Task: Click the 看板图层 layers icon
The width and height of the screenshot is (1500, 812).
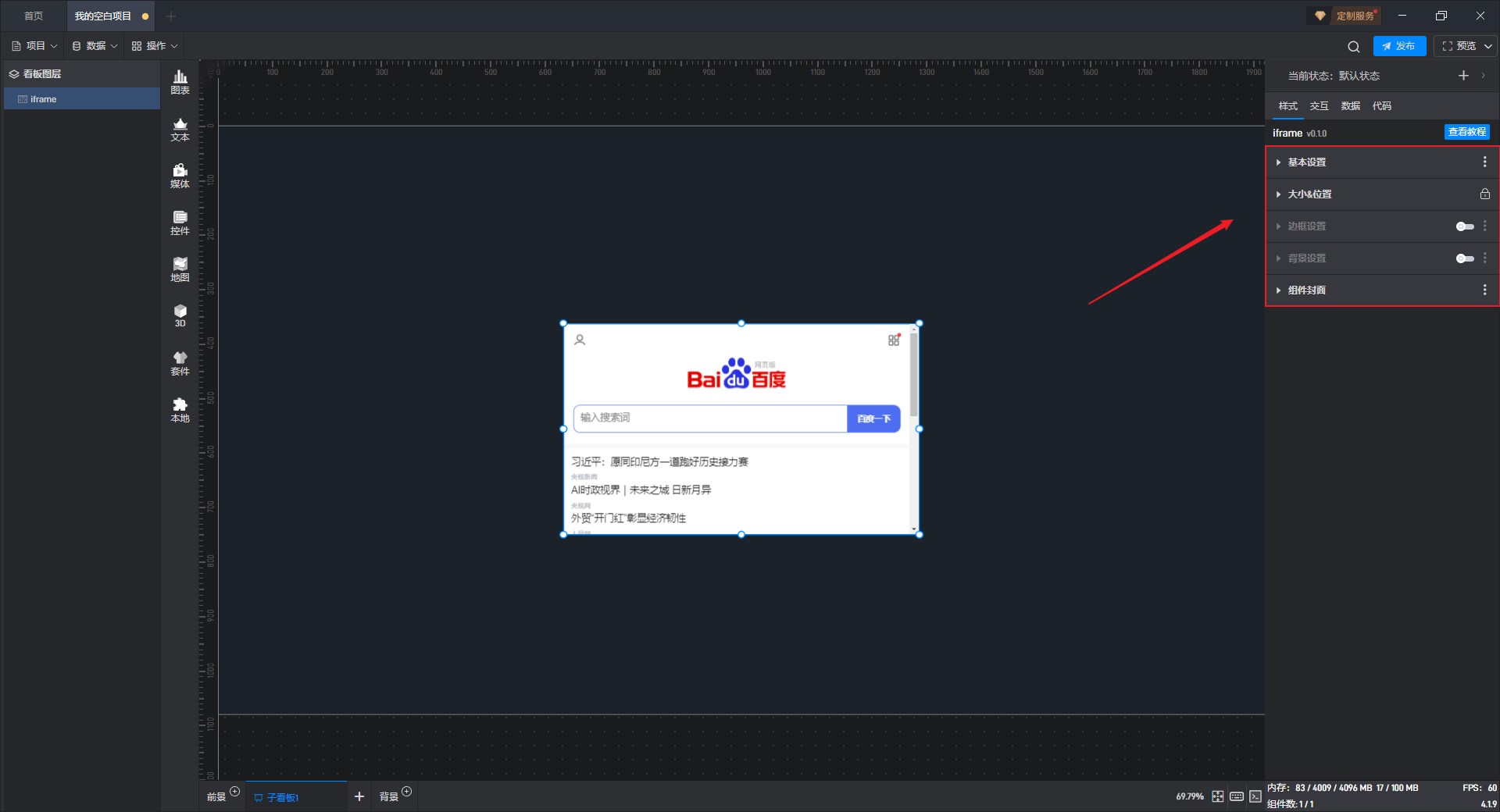Action: 14,74
